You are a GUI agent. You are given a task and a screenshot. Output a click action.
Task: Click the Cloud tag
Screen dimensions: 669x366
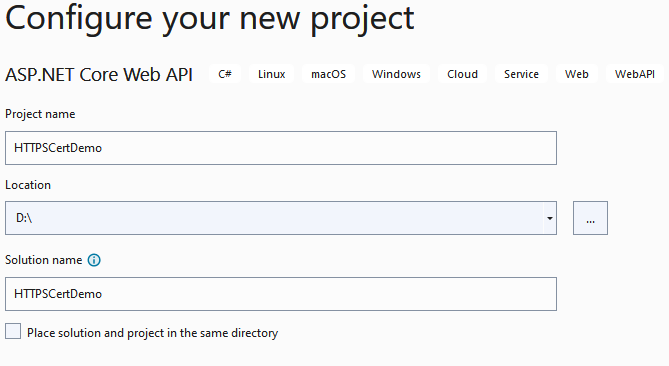(462, 74)
